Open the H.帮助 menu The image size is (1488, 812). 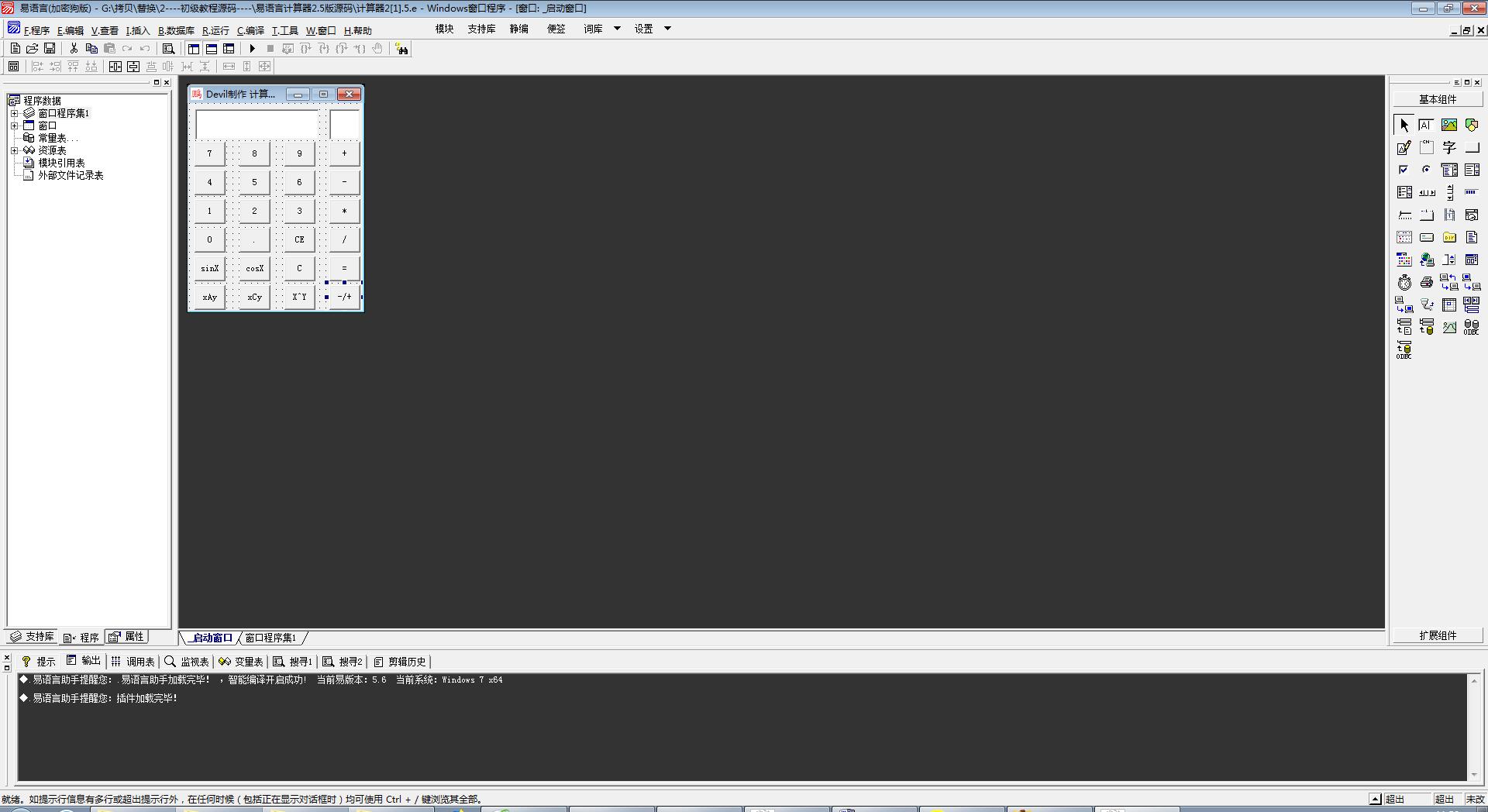(357, 30)
